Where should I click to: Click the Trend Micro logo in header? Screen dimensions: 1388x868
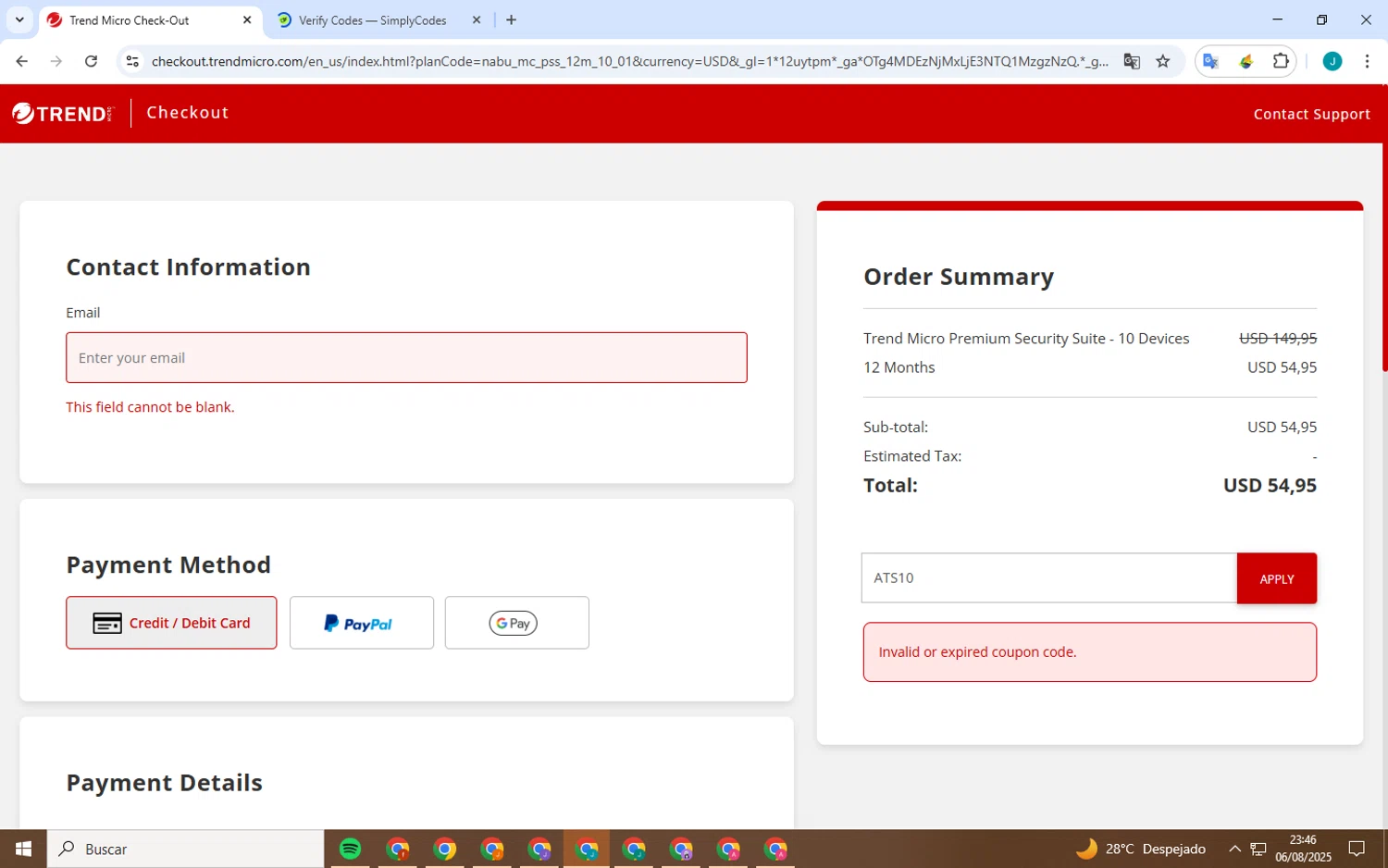click(x=62, y=113)
